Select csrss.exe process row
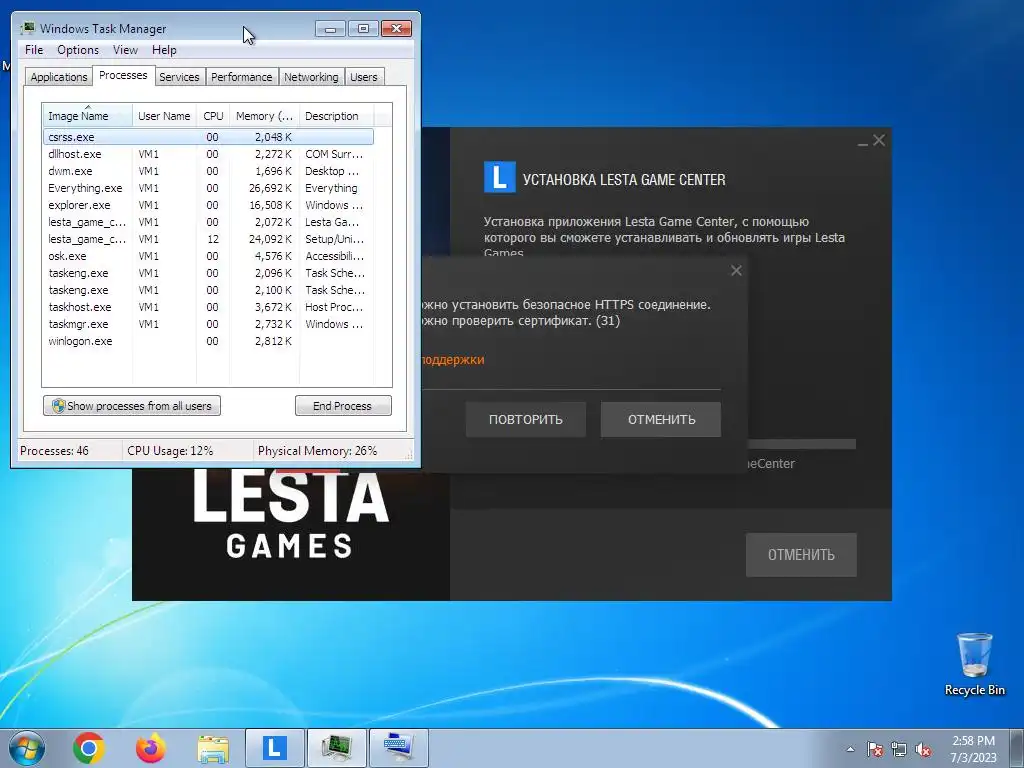This screenshot has height=768, width=1024. click(x=208, y=136)
